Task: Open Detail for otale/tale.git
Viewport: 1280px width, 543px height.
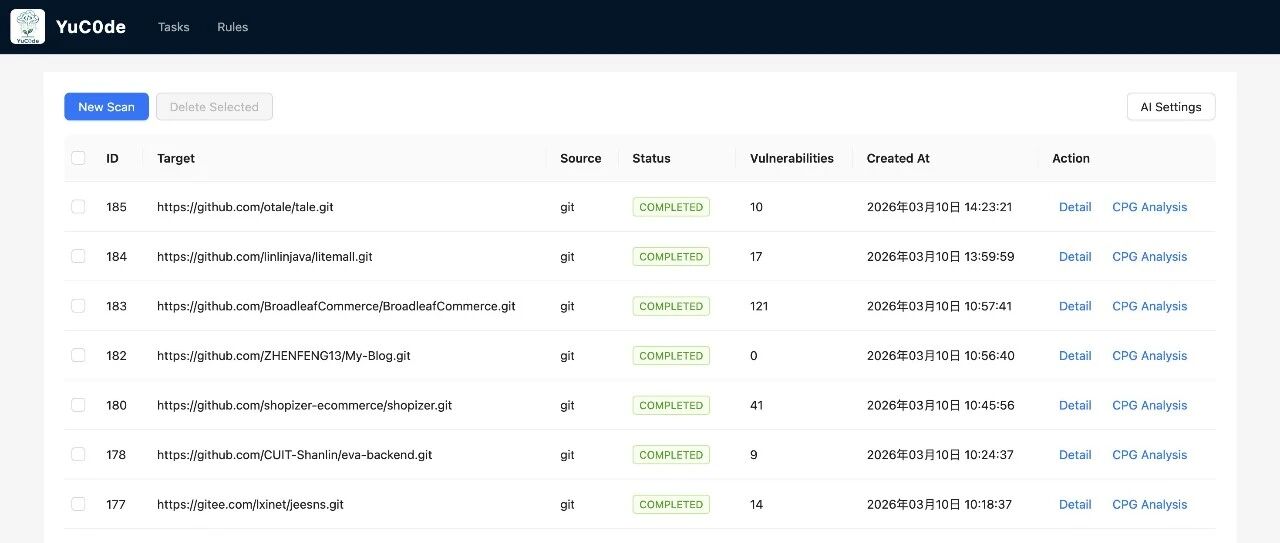Action: point(1075,207)
